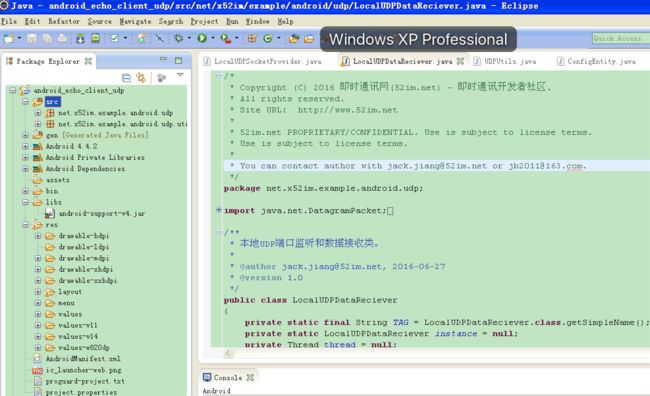Open the Window menu
The width and height of the screenshot is (650, 396).
[x=258, y=21]
